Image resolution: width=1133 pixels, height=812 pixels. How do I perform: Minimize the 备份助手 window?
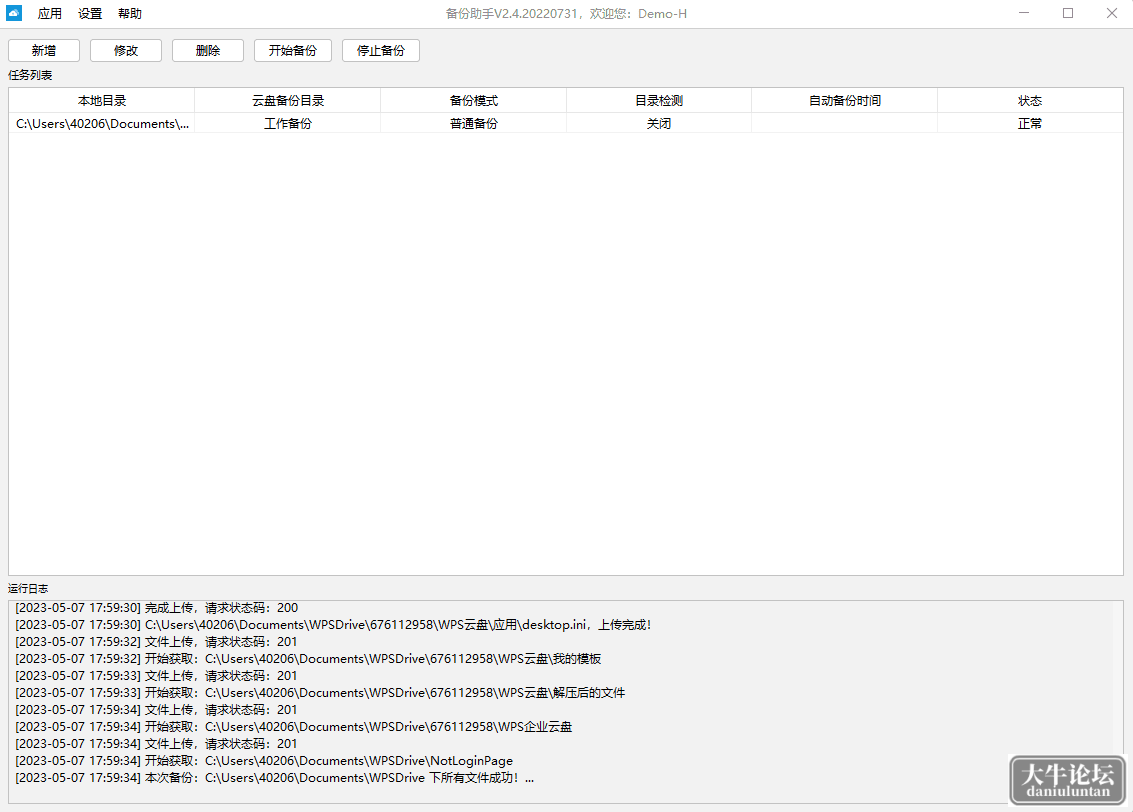[x=1024, y=13]
